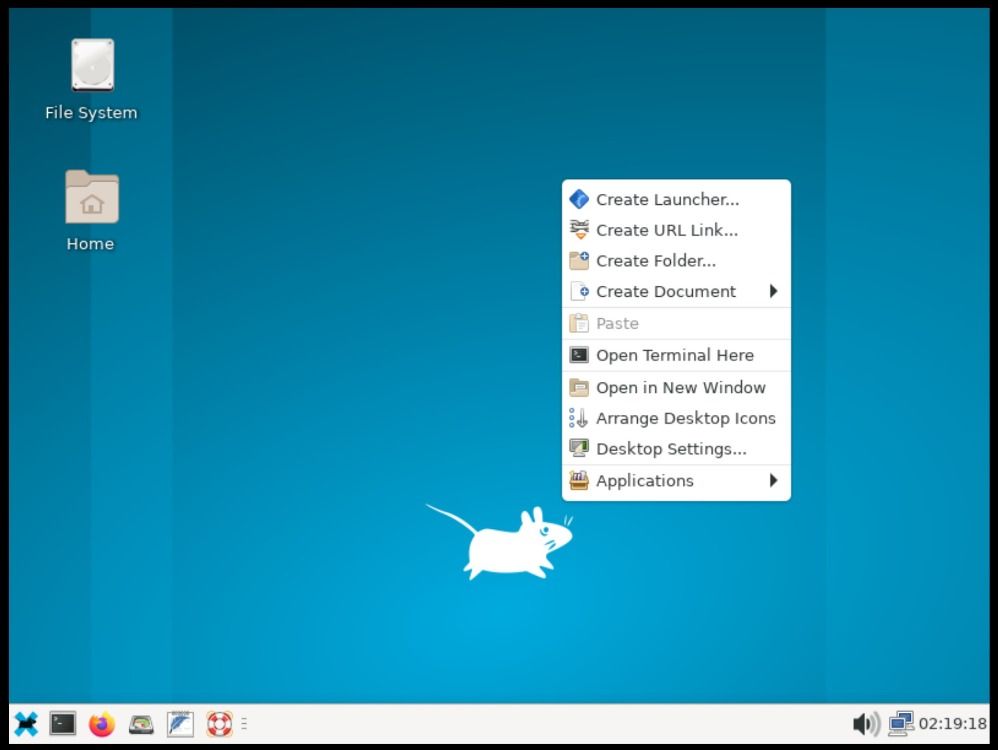Open Help using the life-ring taskbar icon
The height and width of the screenshot is (750, 998).
tap(218, 723)
